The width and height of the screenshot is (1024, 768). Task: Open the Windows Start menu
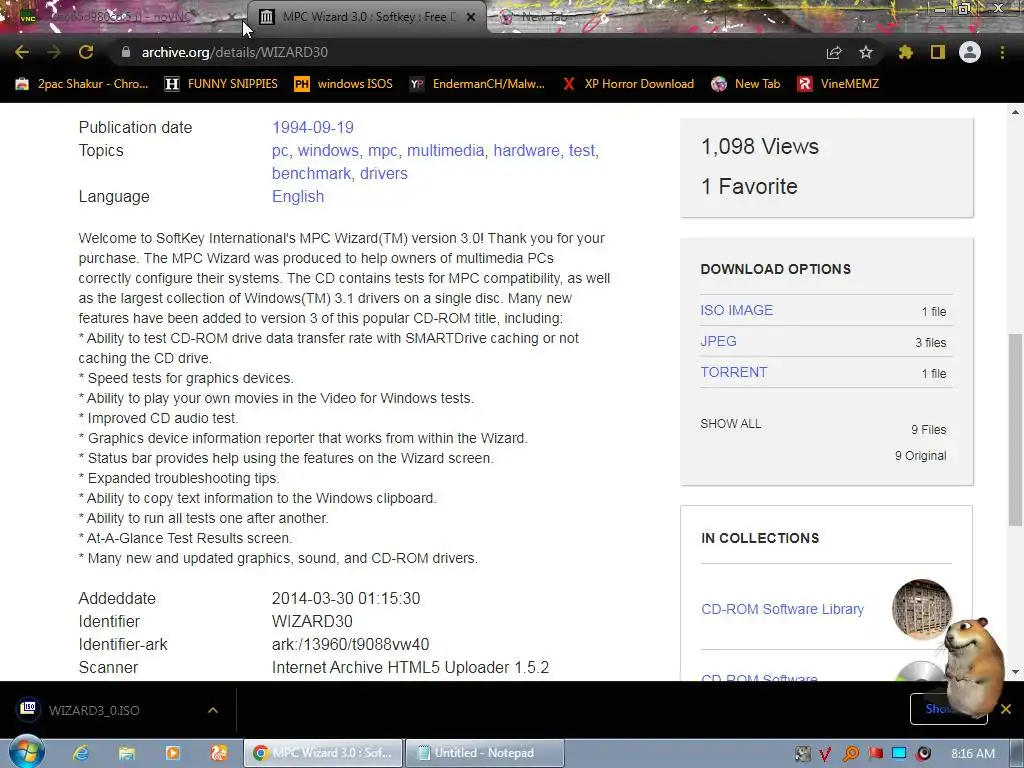click(25, 753)
